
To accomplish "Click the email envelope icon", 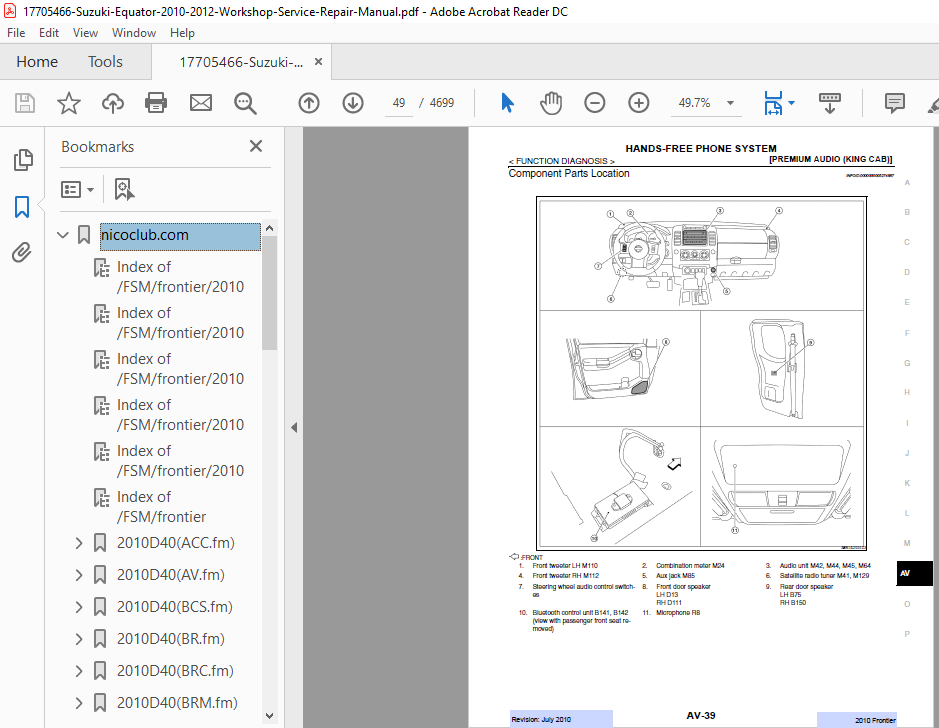I will 201,103.
